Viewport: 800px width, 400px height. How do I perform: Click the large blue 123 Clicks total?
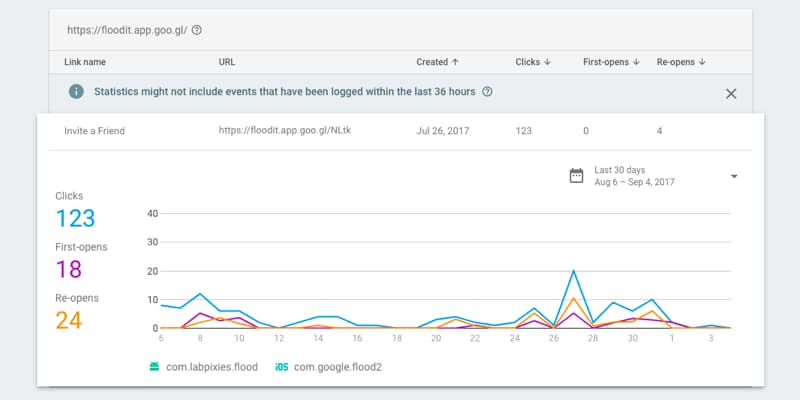[x=76, y=218]
